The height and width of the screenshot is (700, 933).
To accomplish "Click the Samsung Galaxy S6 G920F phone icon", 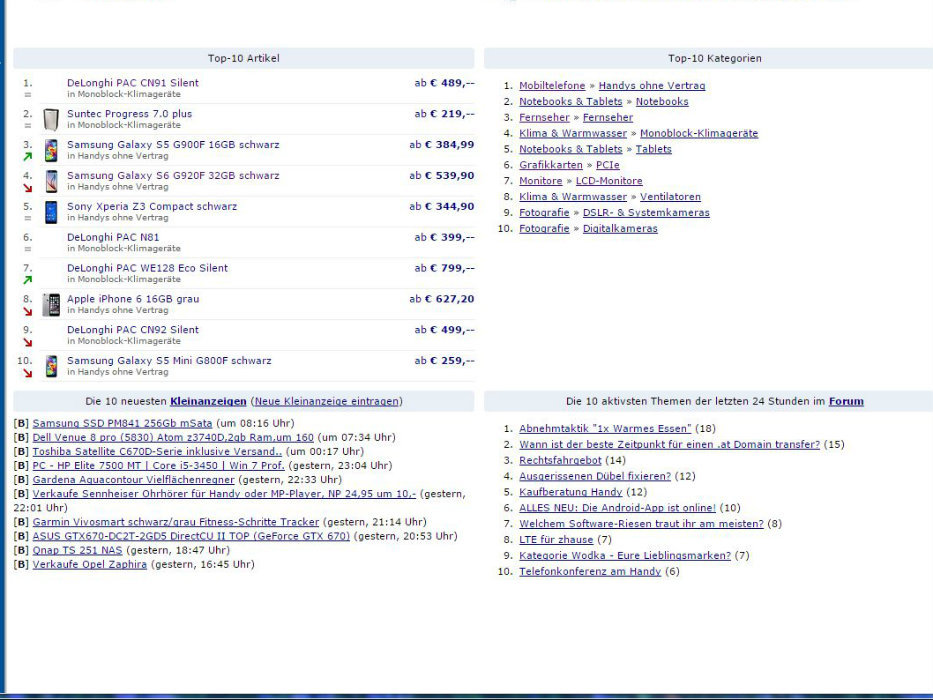I will 51,181.
